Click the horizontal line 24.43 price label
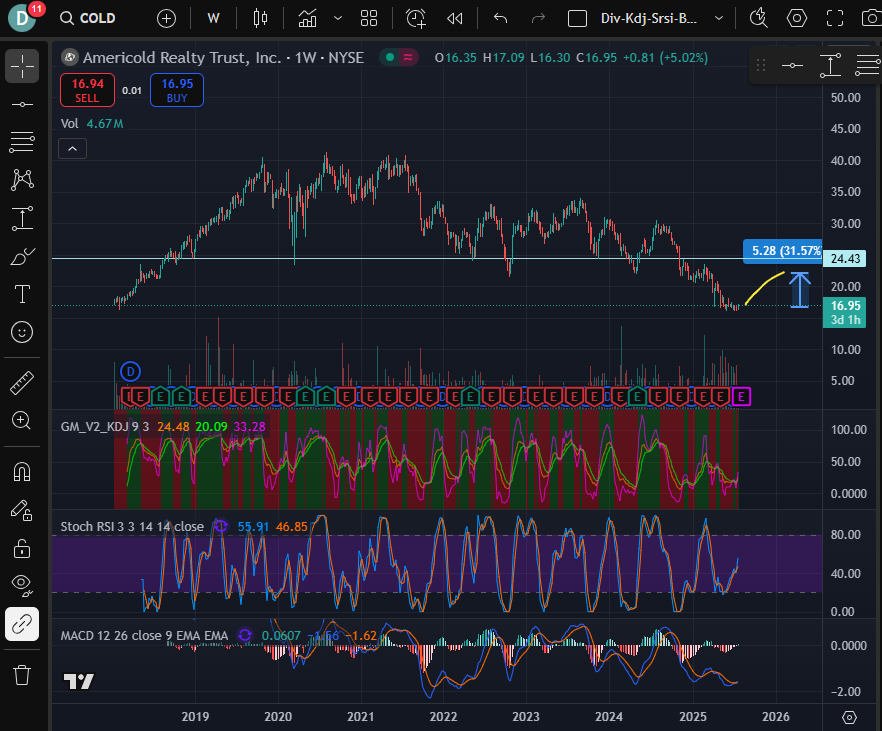 [x=845, y=259]
